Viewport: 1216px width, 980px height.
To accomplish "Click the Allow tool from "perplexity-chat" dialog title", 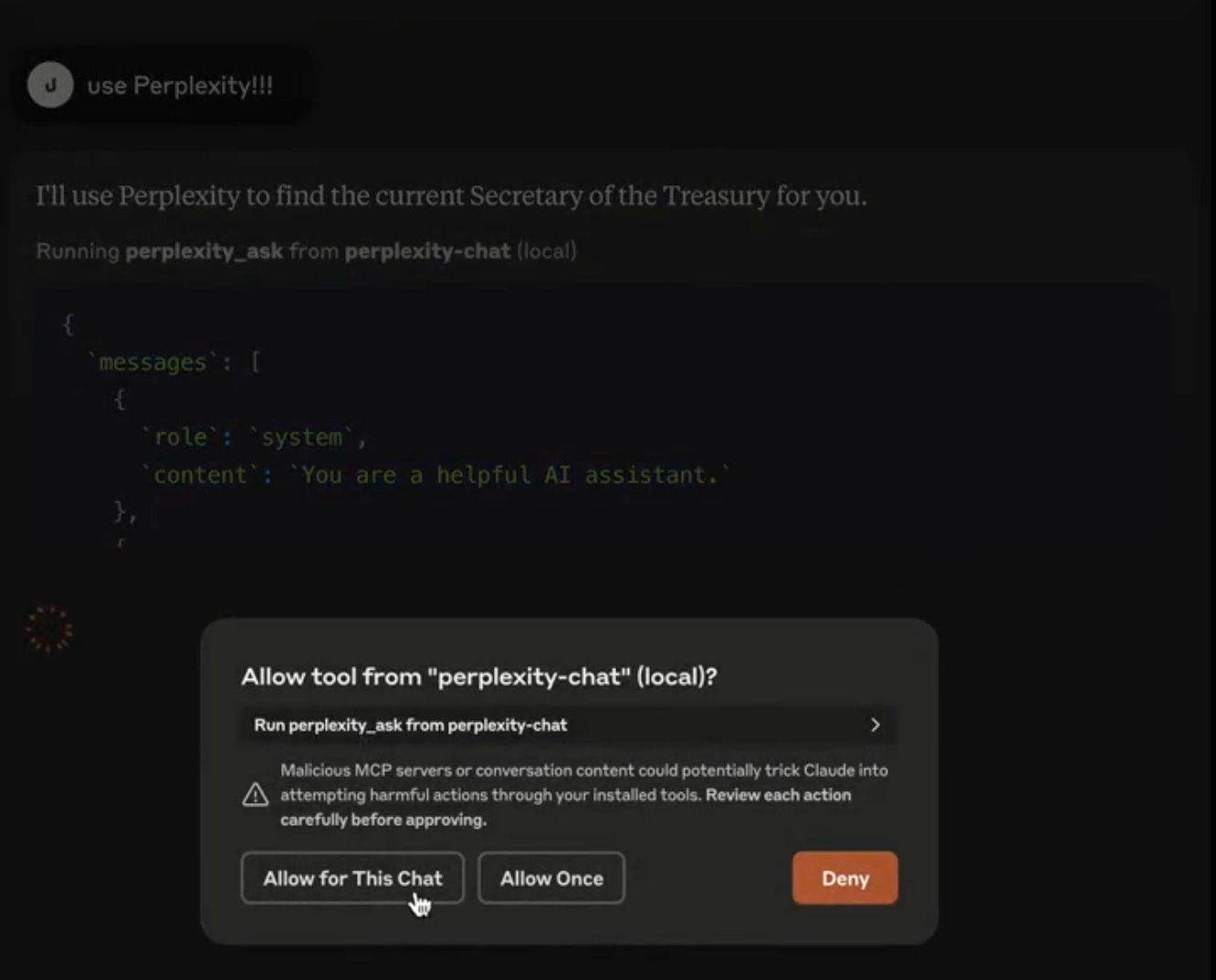I will [479, 676].
